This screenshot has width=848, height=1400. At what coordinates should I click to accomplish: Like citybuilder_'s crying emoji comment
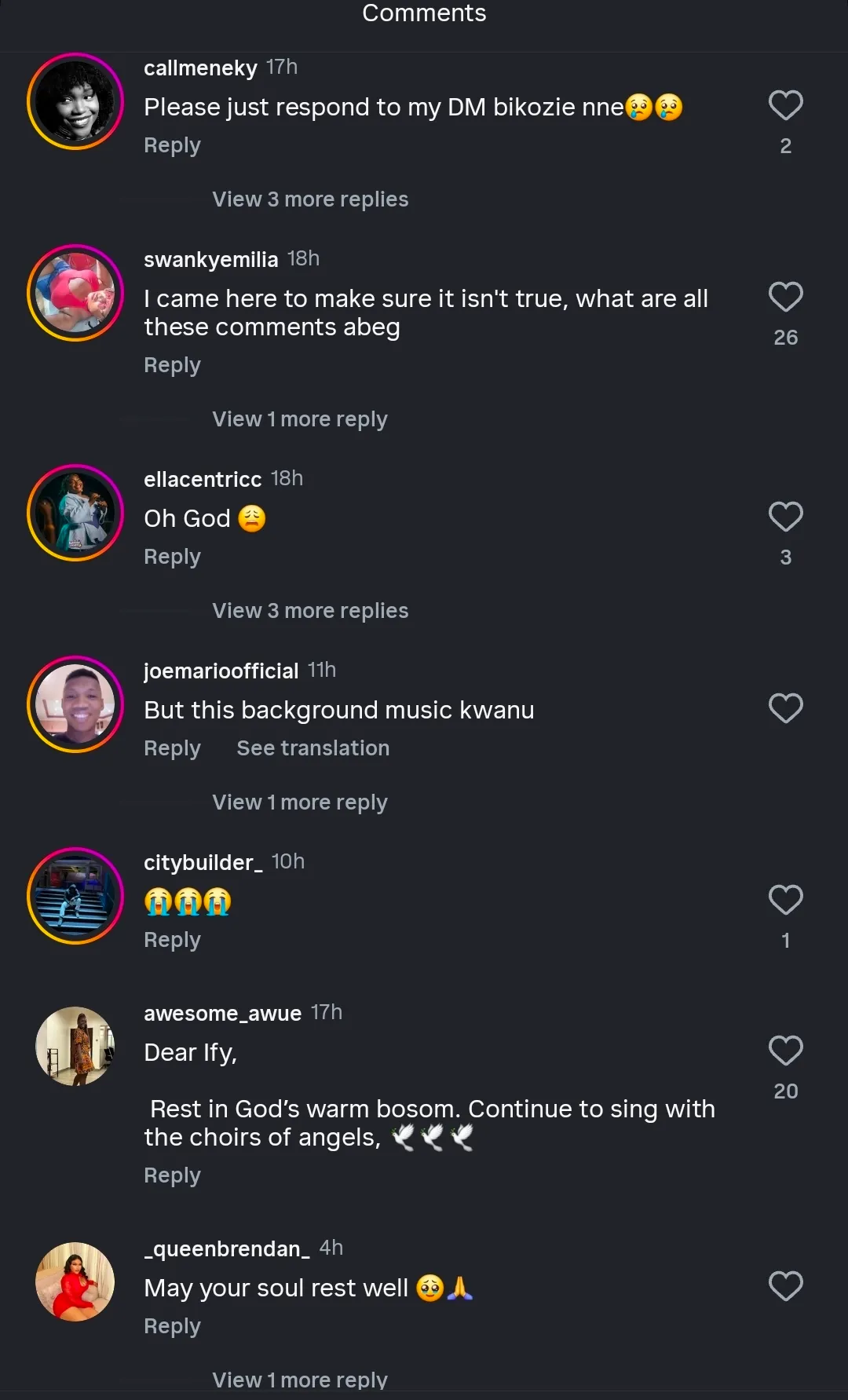tap(785, 901)
